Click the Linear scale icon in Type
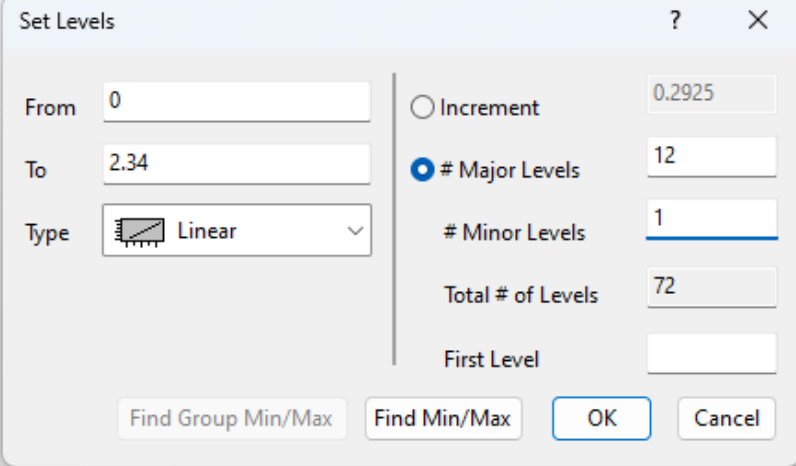796x466 pixels. coord(139,231)
